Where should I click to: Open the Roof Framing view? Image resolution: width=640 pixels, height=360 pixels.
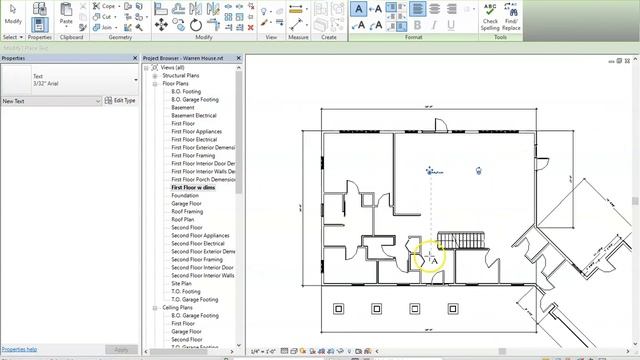(187, 211)
